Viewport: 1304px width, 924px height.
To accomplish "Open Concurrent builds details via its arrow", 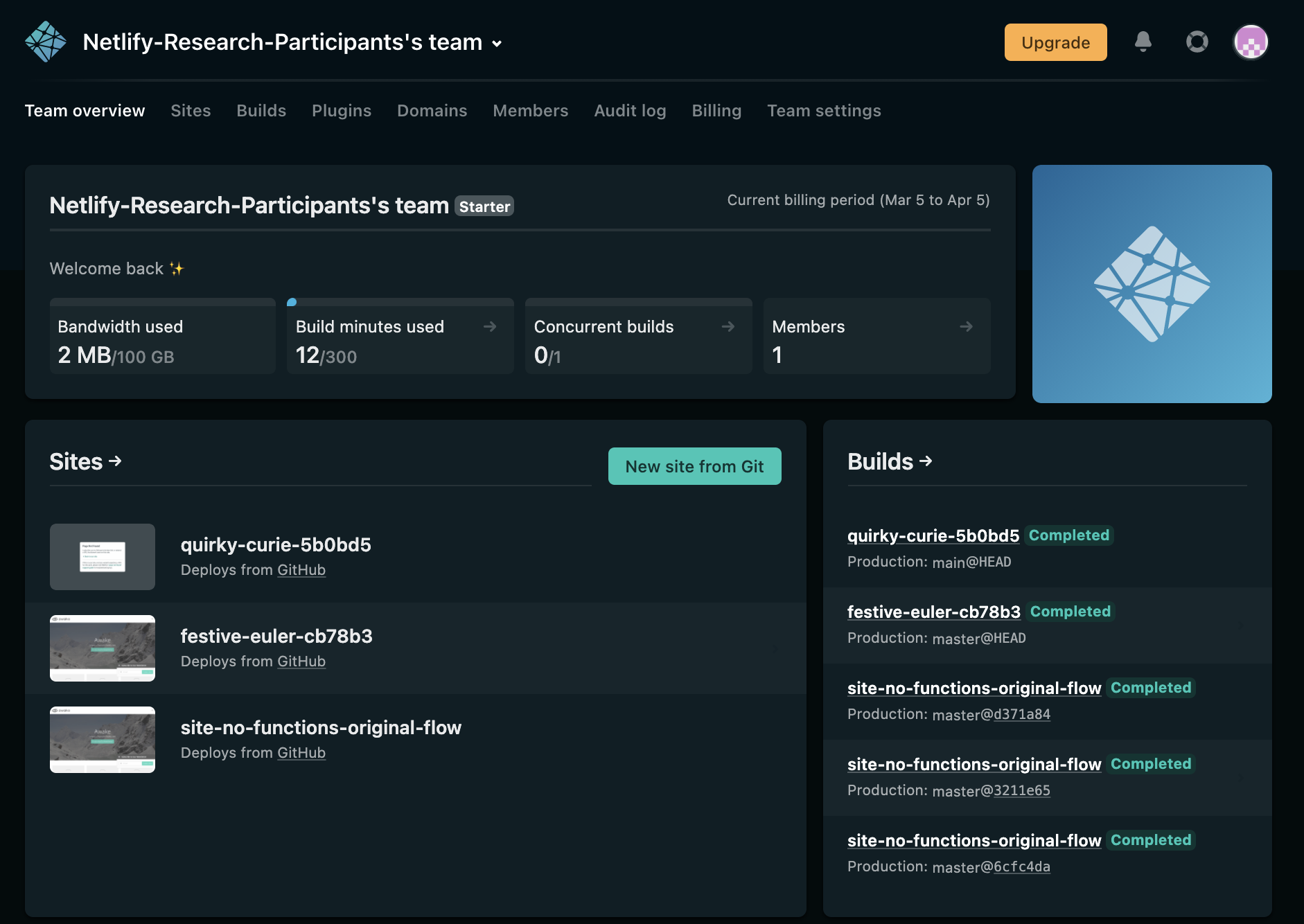I will click(729, 326).
